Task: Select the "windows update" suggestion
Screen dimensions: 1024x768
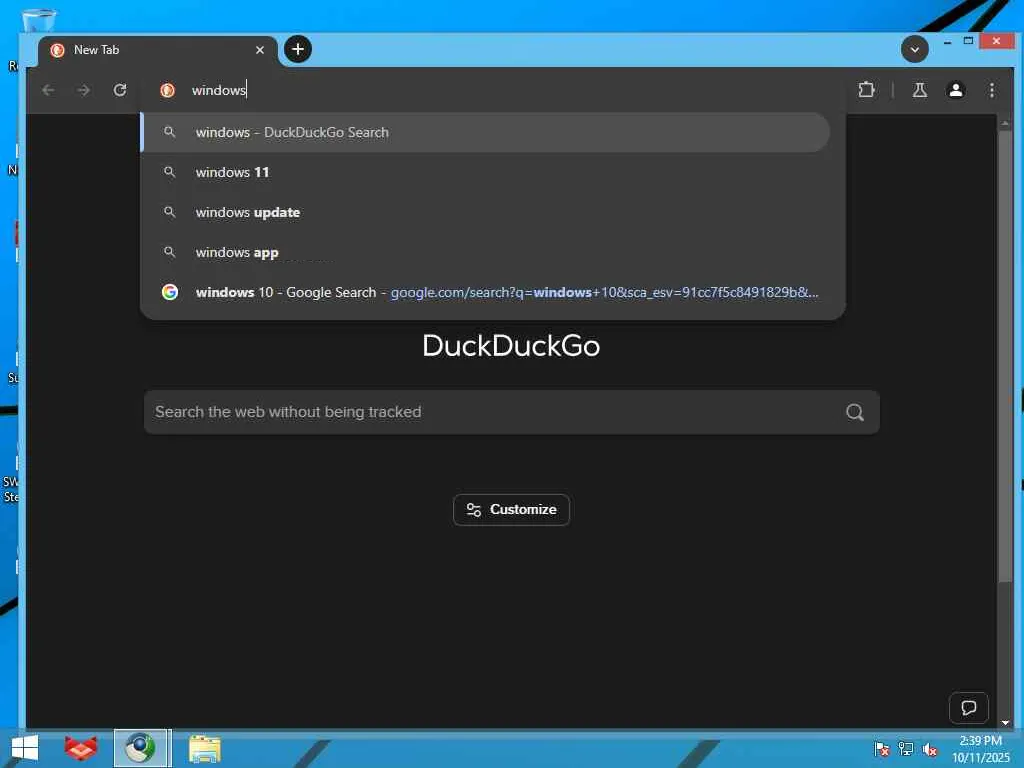Action: click(486, 212)
